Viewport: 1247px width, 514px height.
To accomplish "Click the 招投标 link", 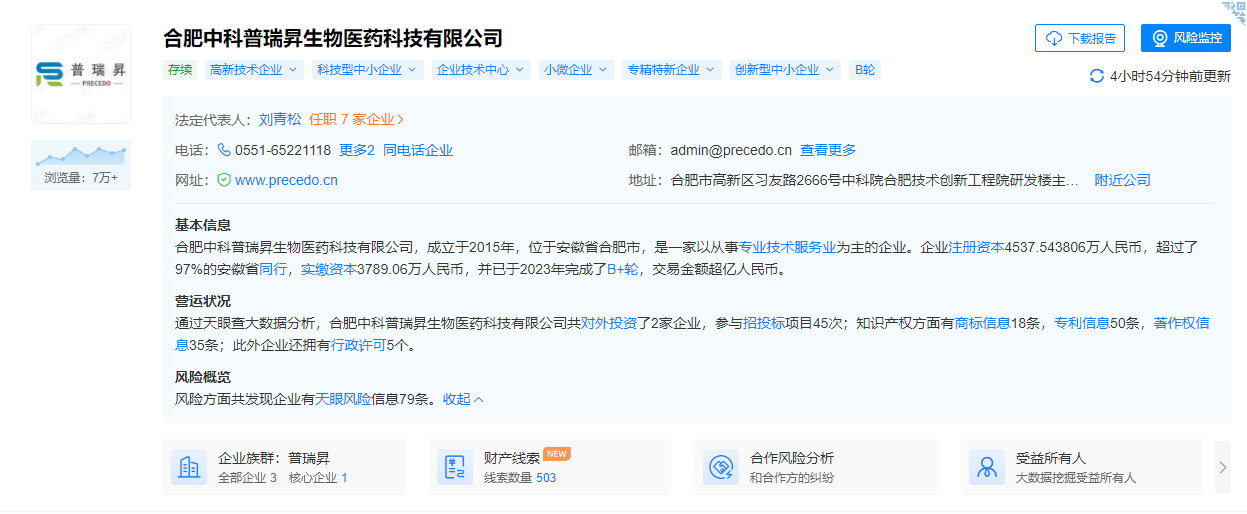I will pos(764,323).
